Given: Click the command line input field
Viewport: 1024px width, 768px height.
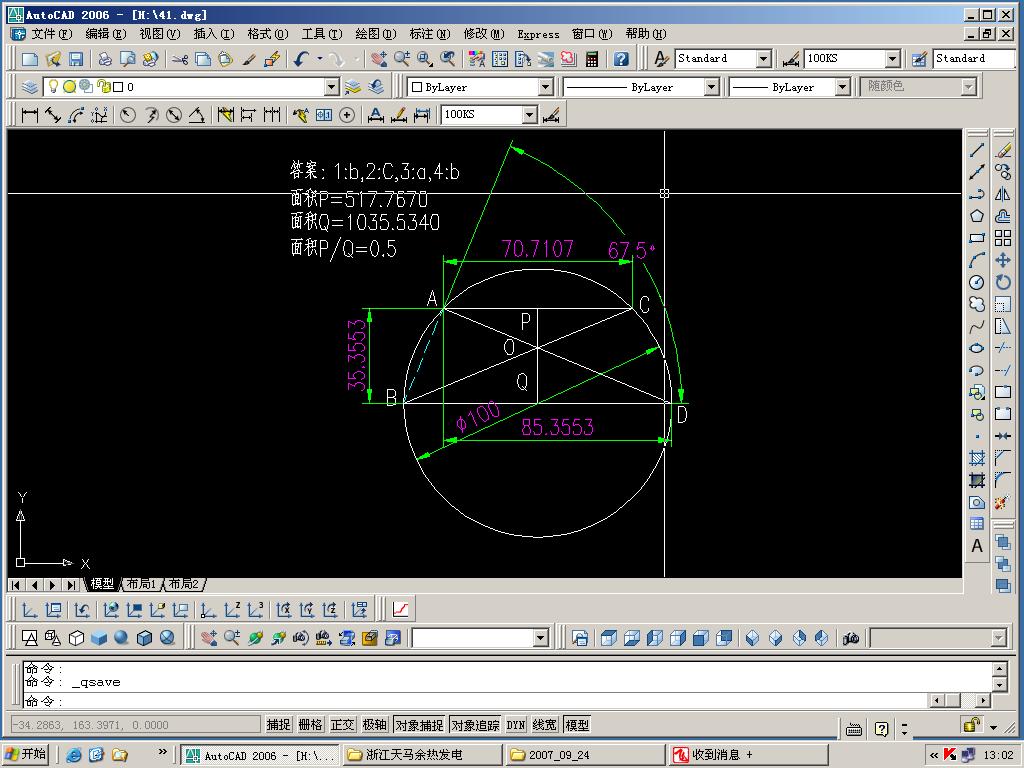Looking at the screenshot, I should point(475,701).
